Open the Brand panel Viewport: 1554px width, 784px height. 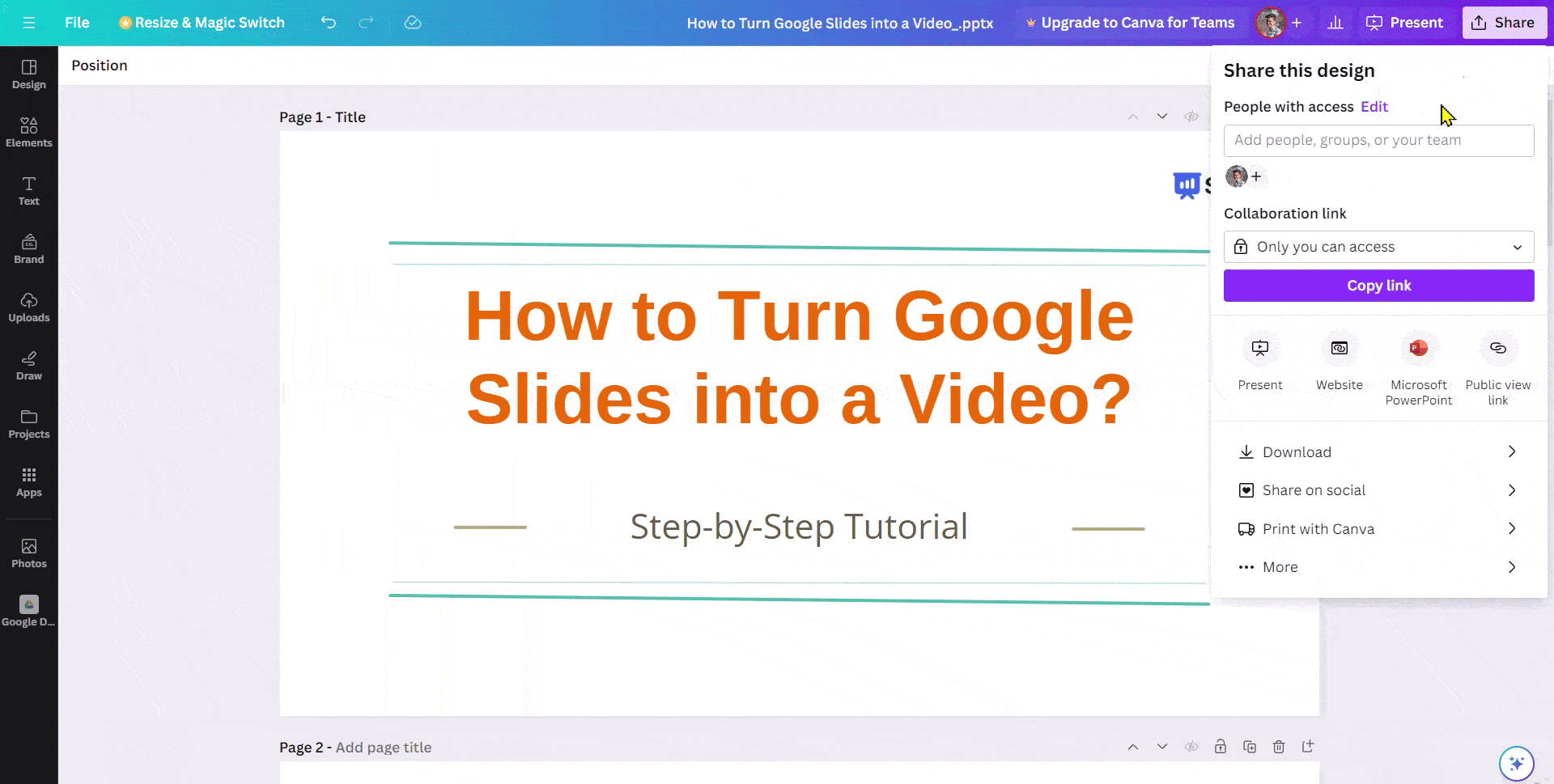click(x=29, y=248)
